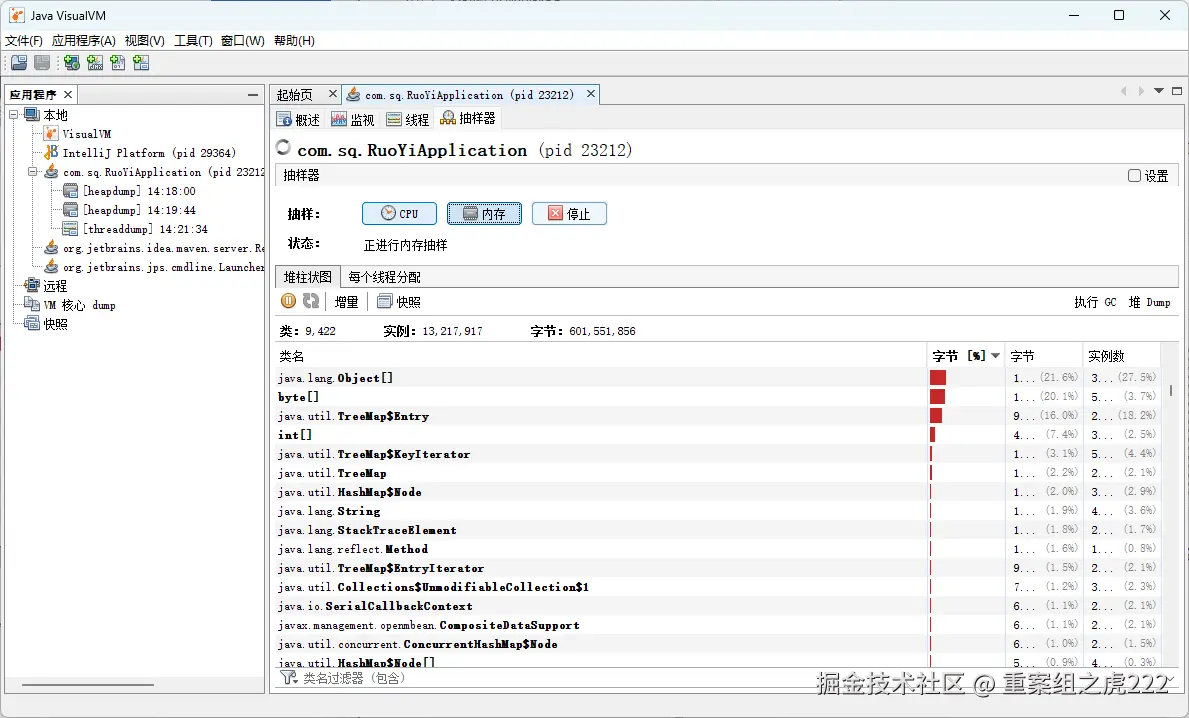Screen dimensions: 1189x718
Task: Go to the next tab arrow
Action: pyautogui.click(x=1141, y=91)
